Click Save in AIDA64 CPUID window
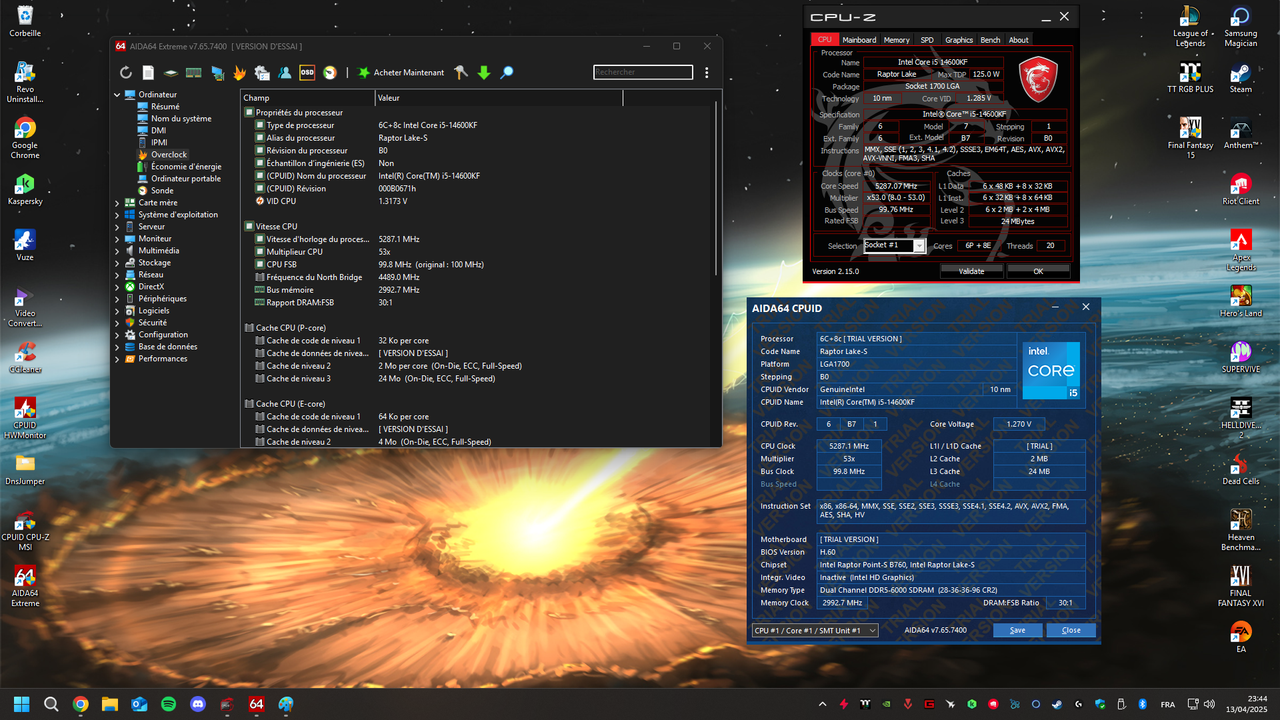This screenshot has width=1280, height=720. click(1017, 630)
